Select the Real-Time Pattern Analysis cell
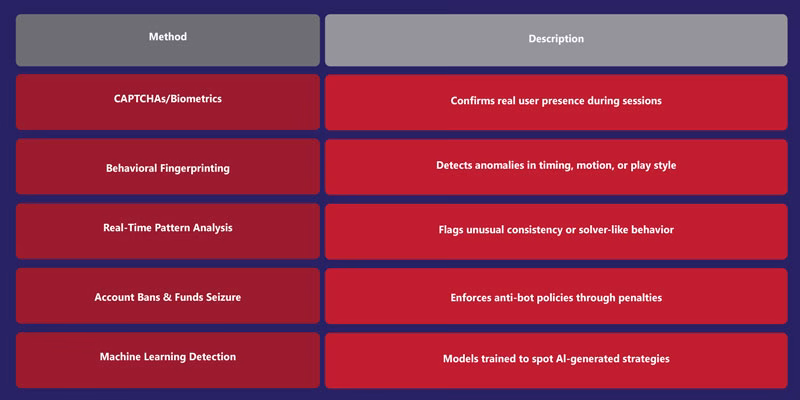This screenshot has width=800, height=400. [x=168, y=231]
